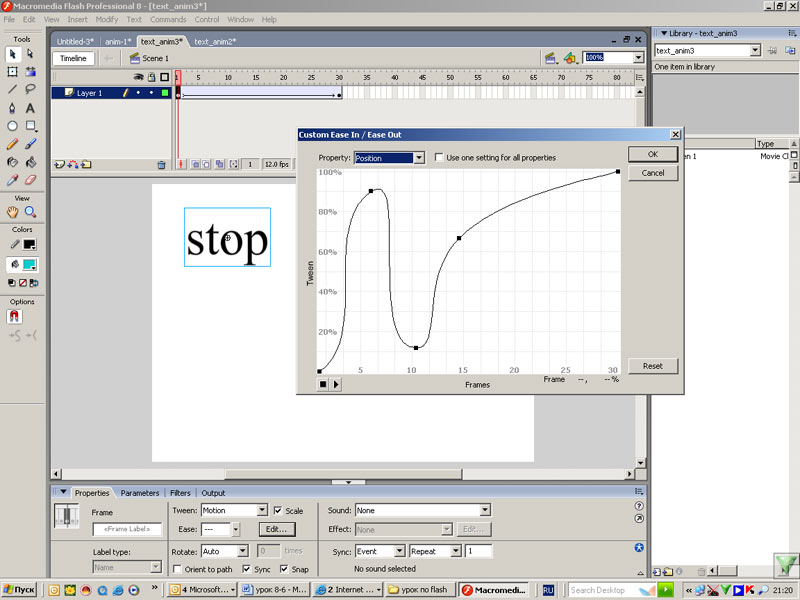
Task: Choose the Zoom magnifier tool
Action: [x=30, y=212]
